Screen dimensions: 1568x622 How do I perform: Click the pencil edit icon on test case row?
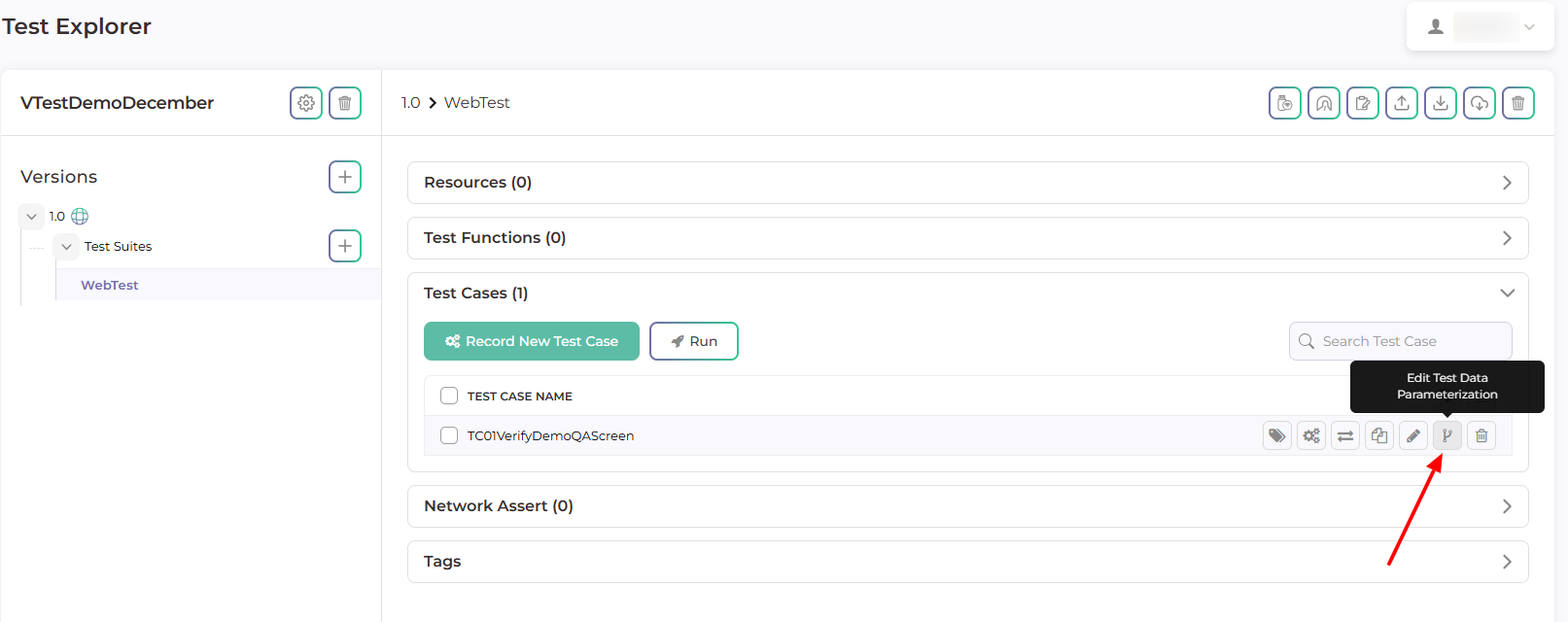[1412, 436]
